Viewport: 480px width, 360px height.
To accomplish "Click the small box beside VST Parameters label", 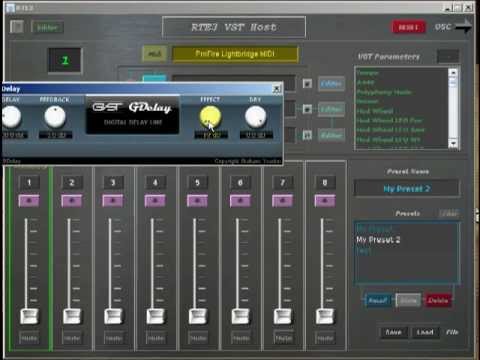I will pyautogui.click(x=448, y=57).
